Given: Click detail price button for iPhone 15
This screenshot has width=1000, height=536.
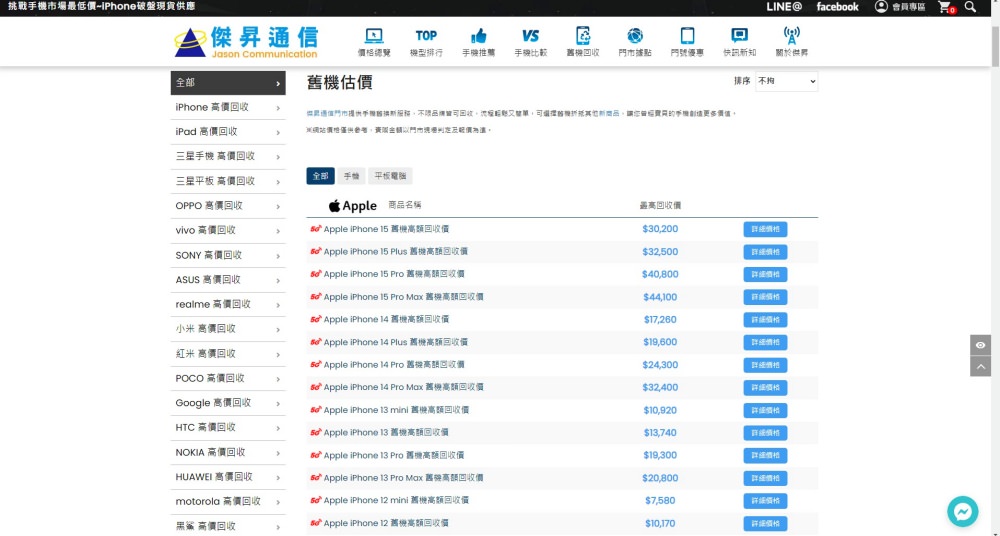Looking at the screenshot, I should pyautogui.click(x=765, y=229).
